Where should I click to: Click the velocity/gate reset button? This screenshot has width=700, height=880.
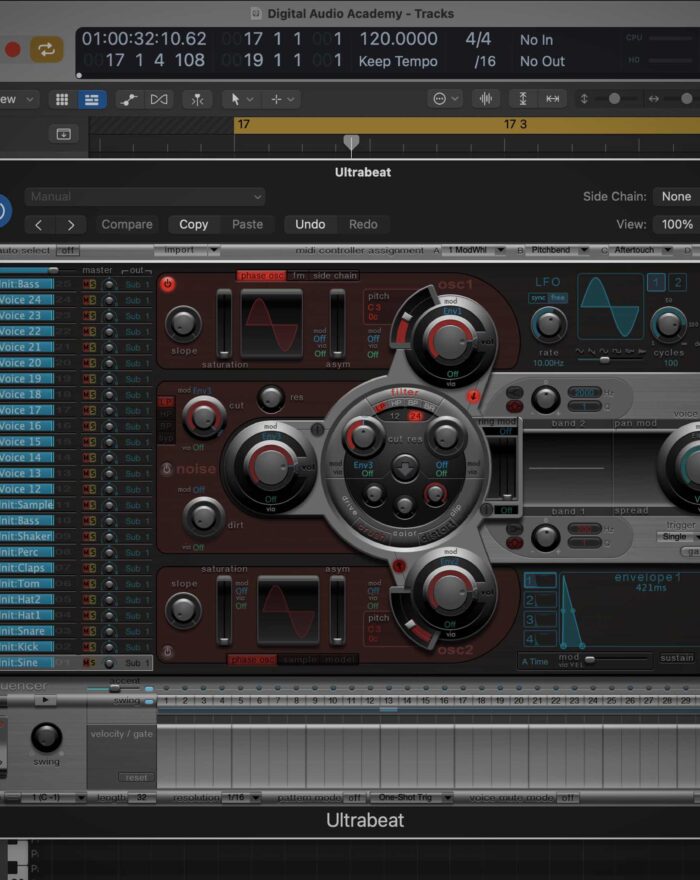(x=136, y=777)
